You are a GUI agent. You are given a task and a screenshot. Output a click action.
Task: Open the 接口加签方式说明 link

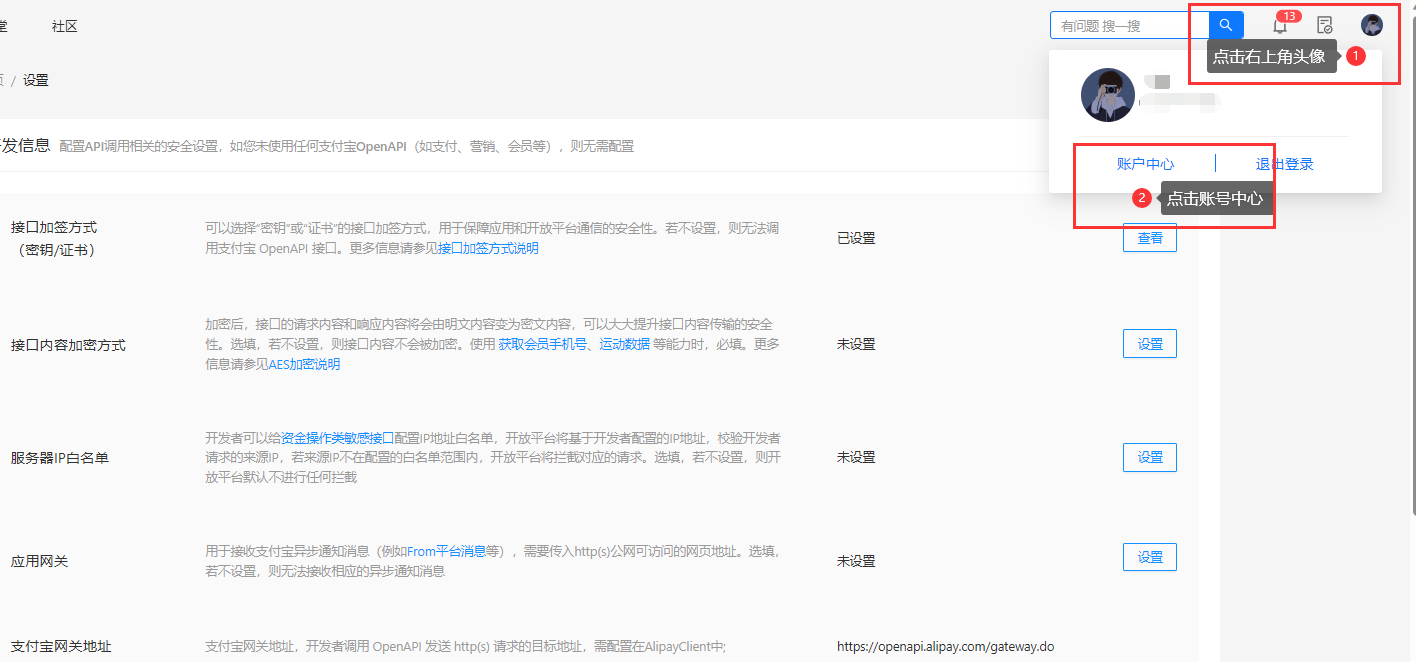coord(488,248)
